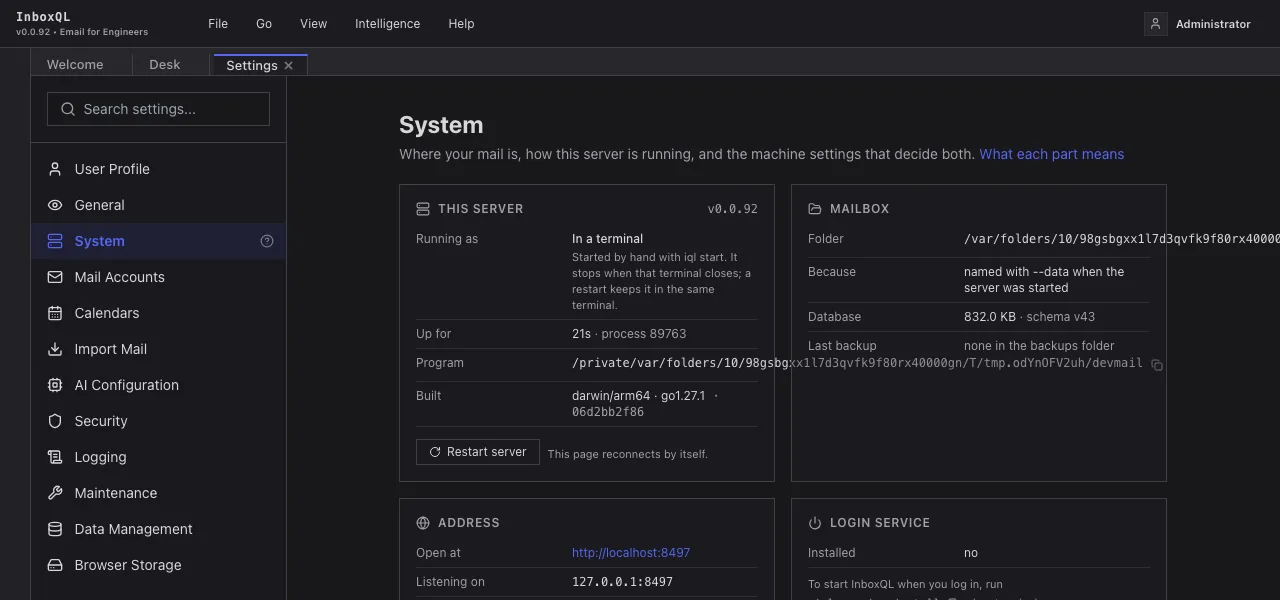Screen dimensions: 1280x600
Task: Copy the program path with copy icon
Action: point(1157,365)
